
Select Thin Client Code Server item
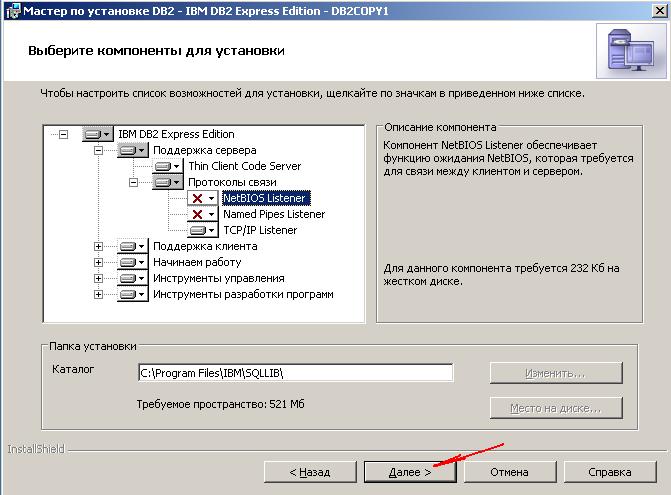click(245, 166)
